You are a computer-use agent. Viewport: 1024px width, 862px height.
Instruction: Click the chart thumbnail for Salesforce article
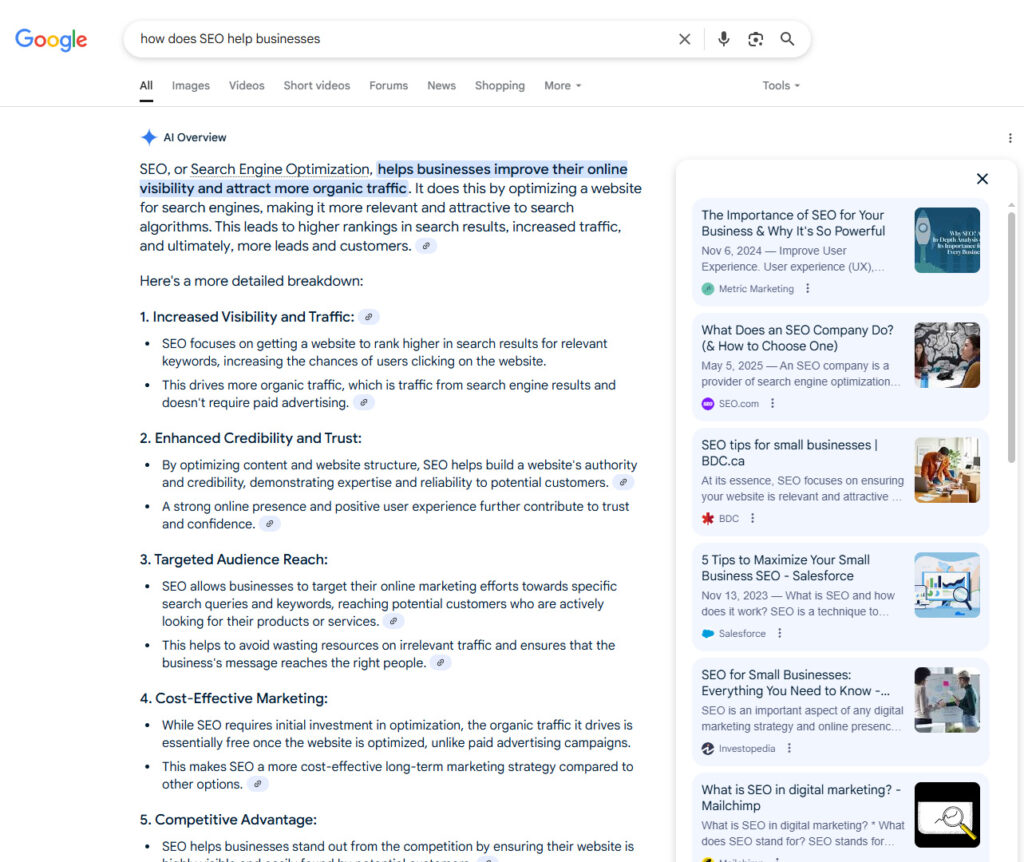click(x=947, y=585)
